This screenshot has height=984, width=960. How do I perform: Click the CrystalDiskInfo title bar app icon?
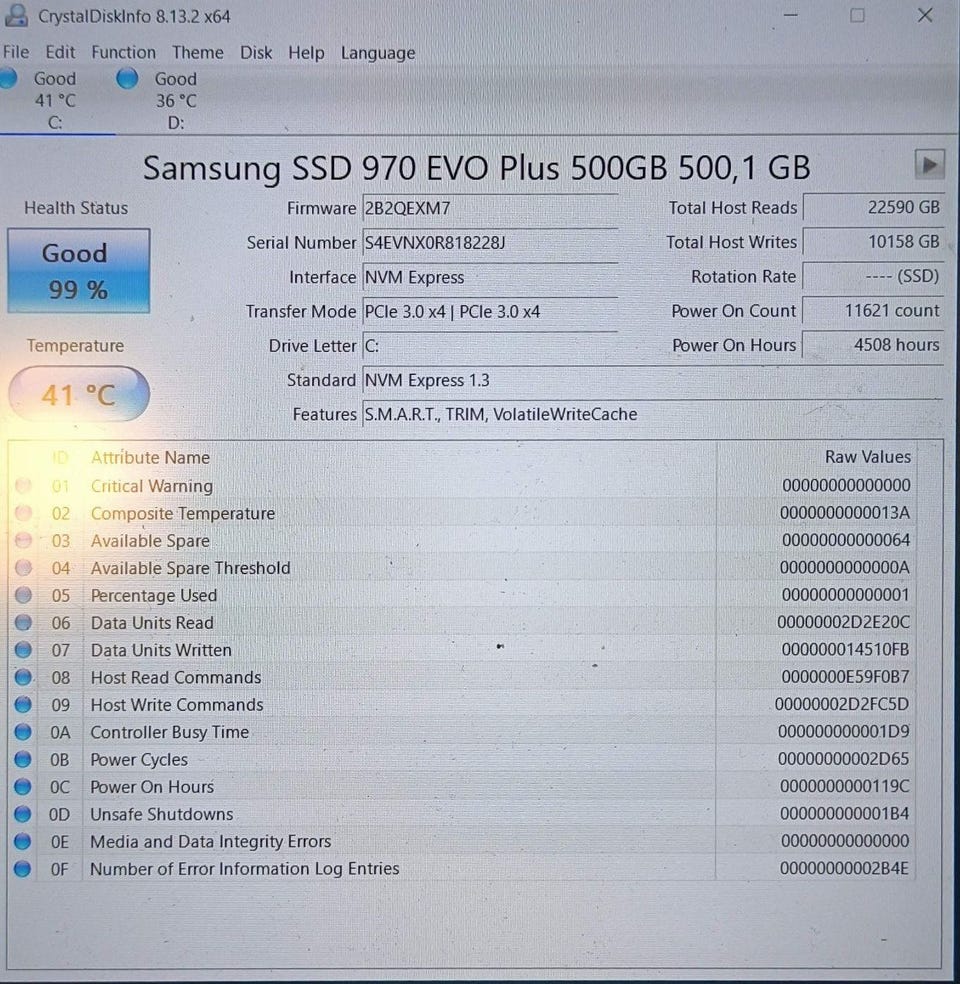tap(16, 15)
